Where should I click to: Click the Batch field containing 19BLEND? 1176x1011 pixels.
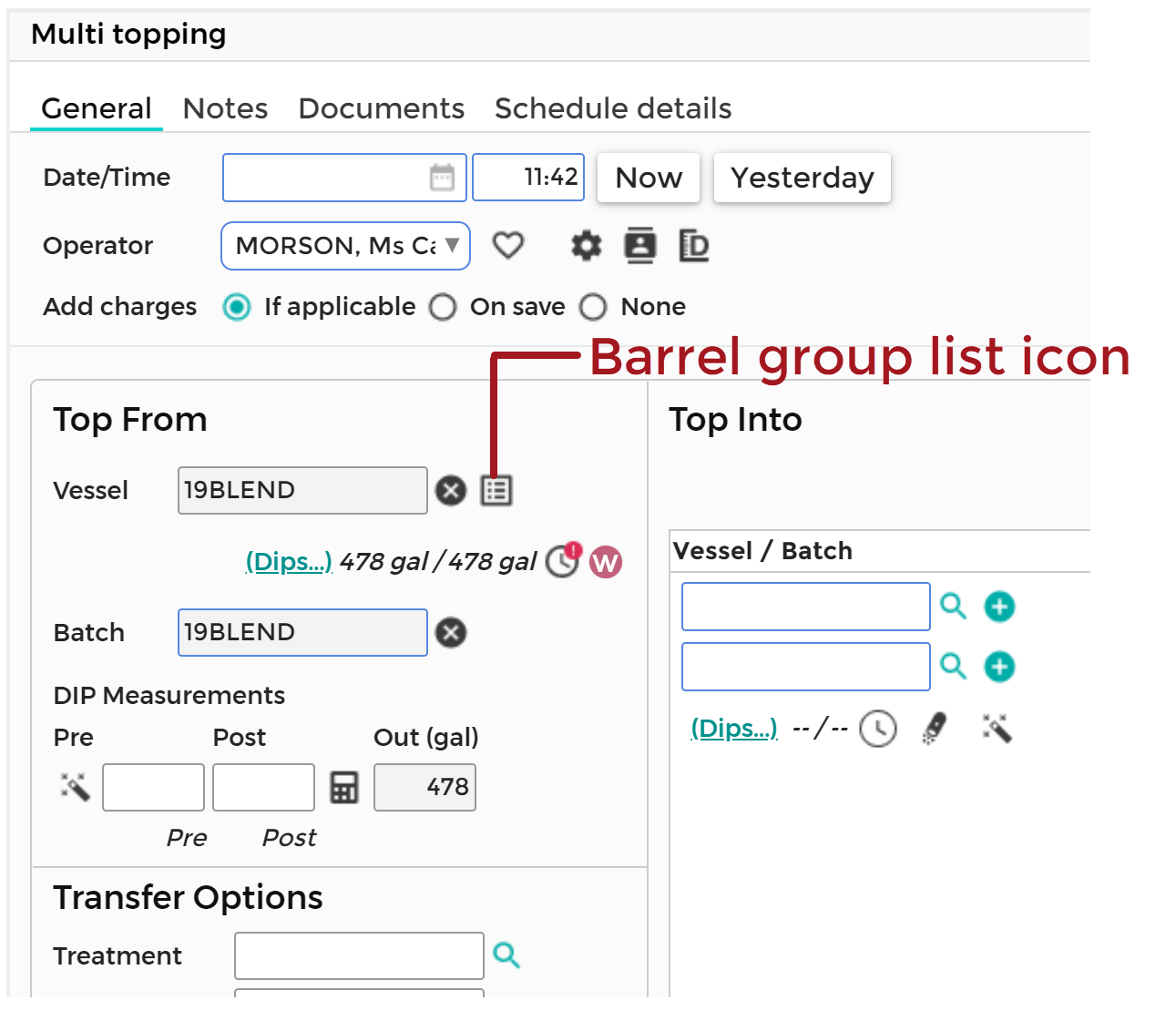click(302, 632)
